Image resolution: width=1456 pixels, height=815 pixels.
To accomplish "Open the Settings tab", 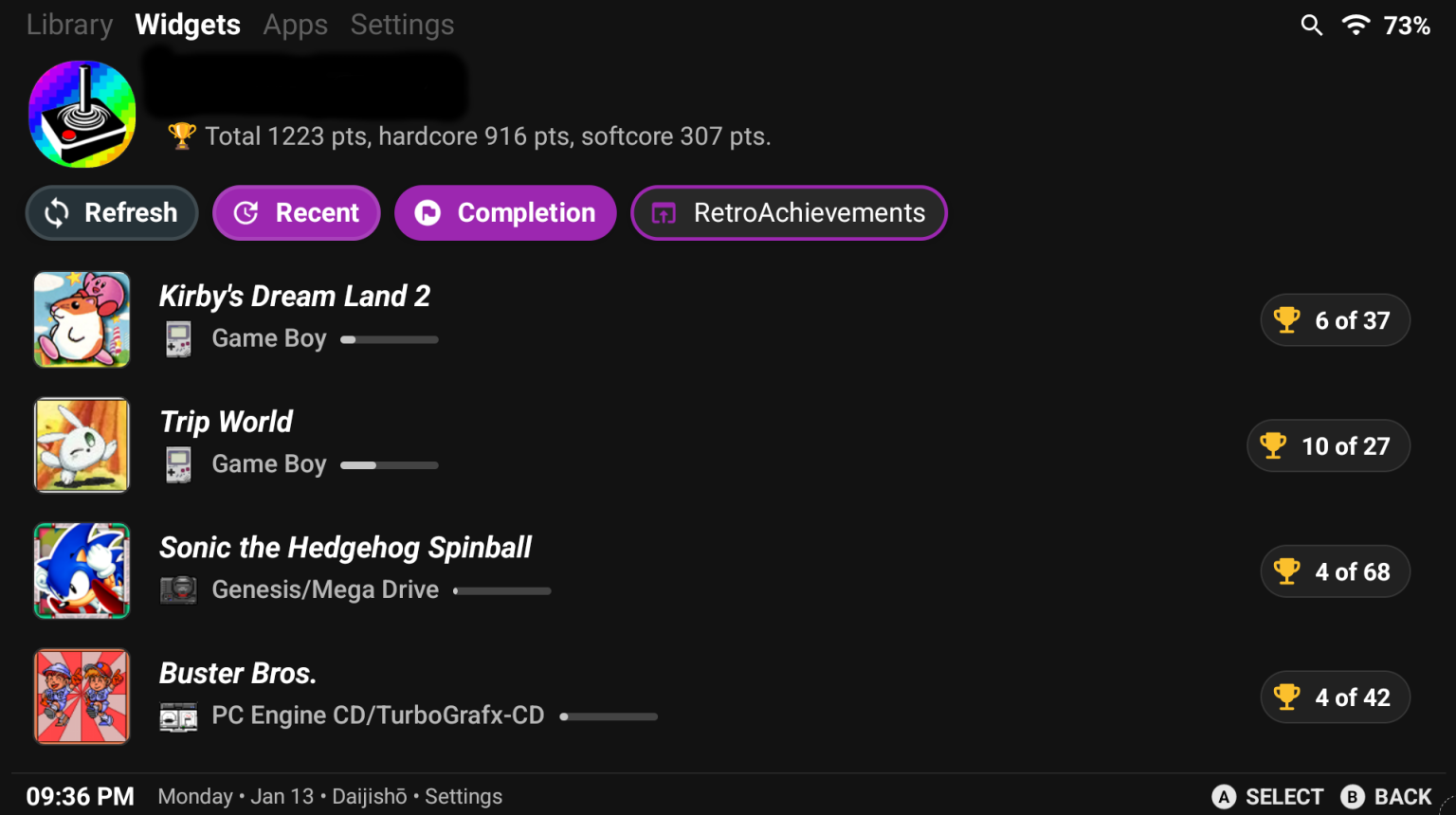I will point(402,25).
